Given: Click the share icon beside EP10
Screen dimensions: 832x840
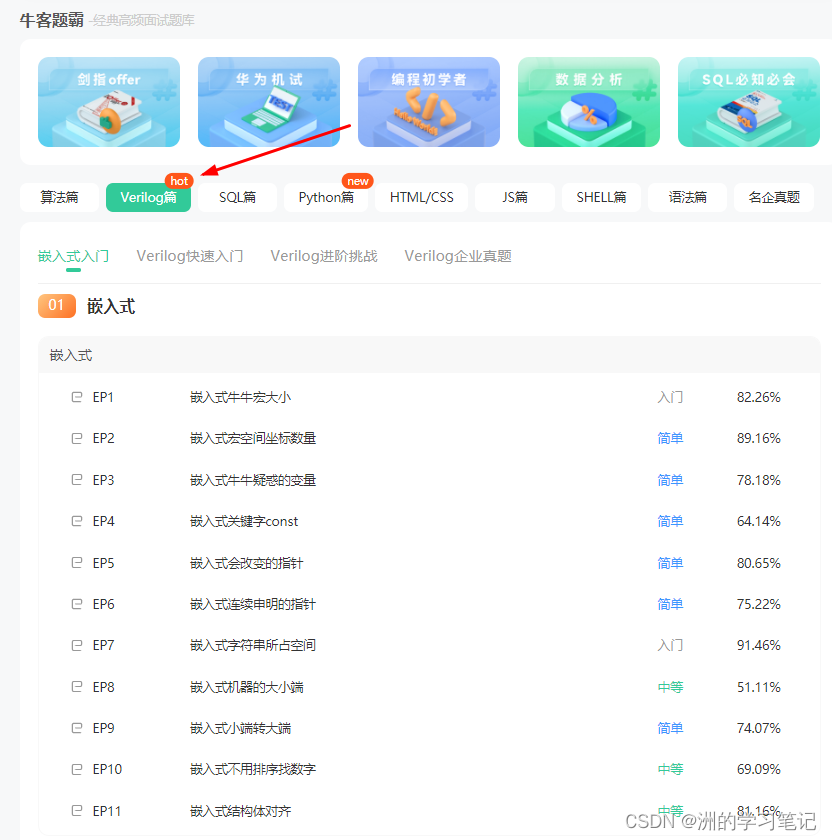Looking at the screenshot, I should pos(75,769).
